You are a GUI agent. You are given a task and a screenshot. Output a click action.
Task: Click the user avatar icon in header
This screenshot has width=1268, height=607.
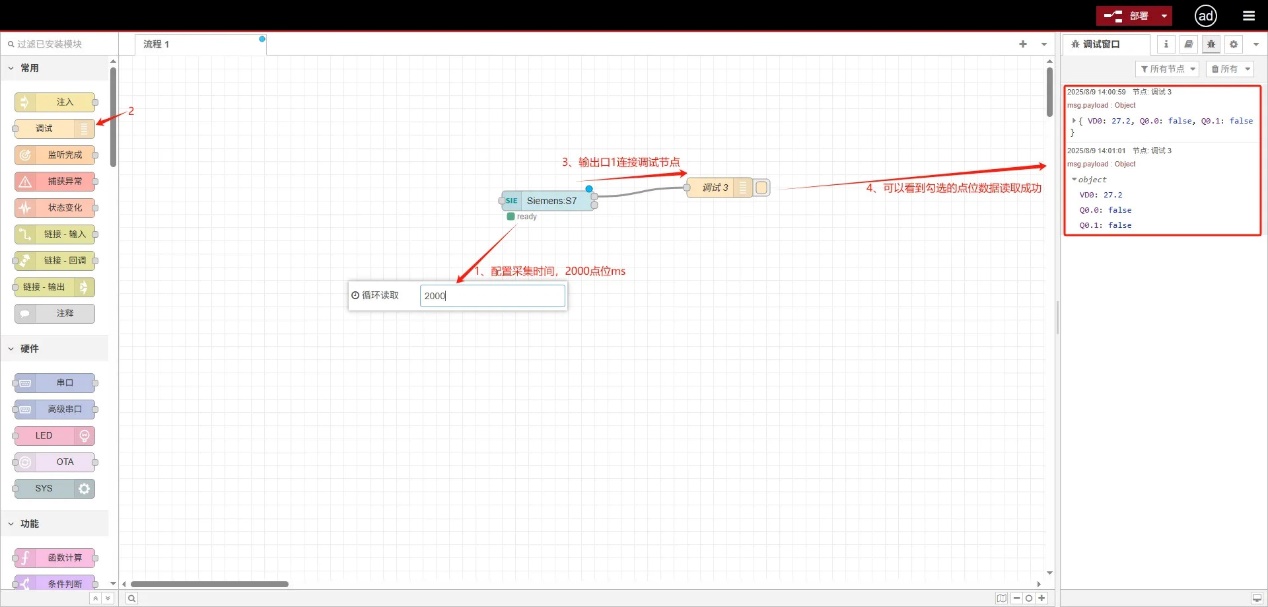coord(1206,15)
